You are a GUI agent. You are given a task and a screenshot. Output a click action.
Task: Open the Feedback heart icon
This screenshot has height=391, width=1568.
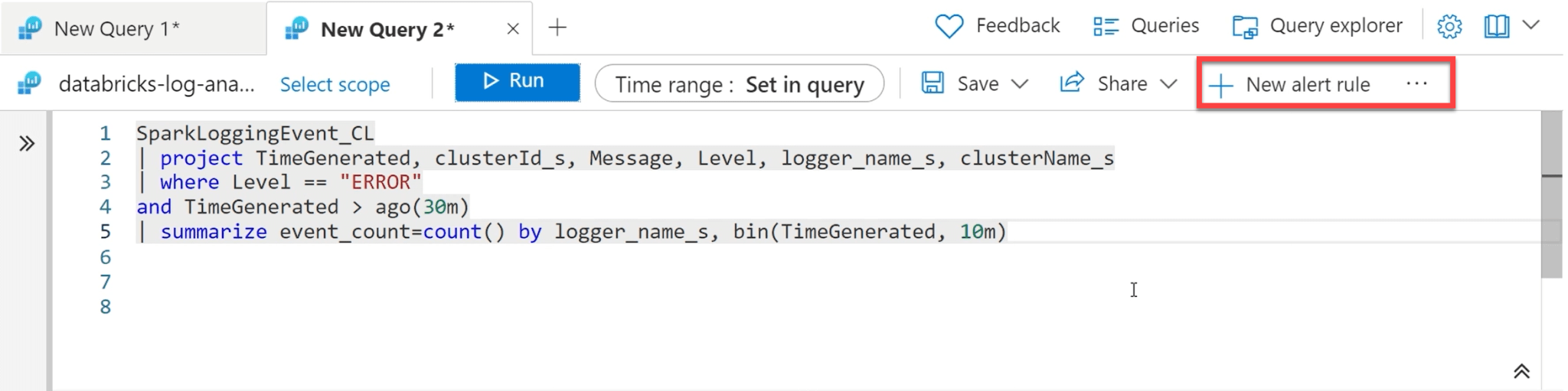pyautogui.click(x=949, y=27)
